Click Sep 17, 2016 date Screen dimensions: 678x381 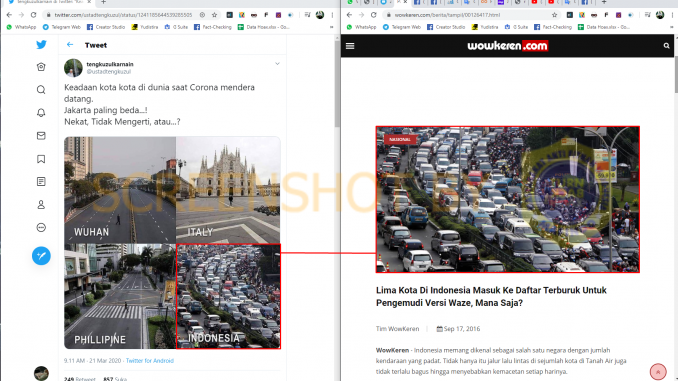(x=458, y=329)
